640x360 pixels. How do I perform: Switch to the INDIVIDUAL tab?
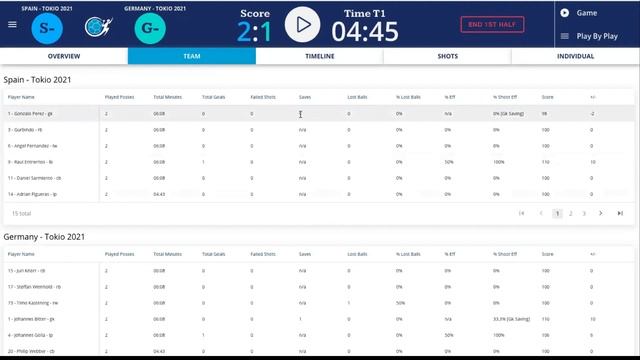[x=576, y=56]
